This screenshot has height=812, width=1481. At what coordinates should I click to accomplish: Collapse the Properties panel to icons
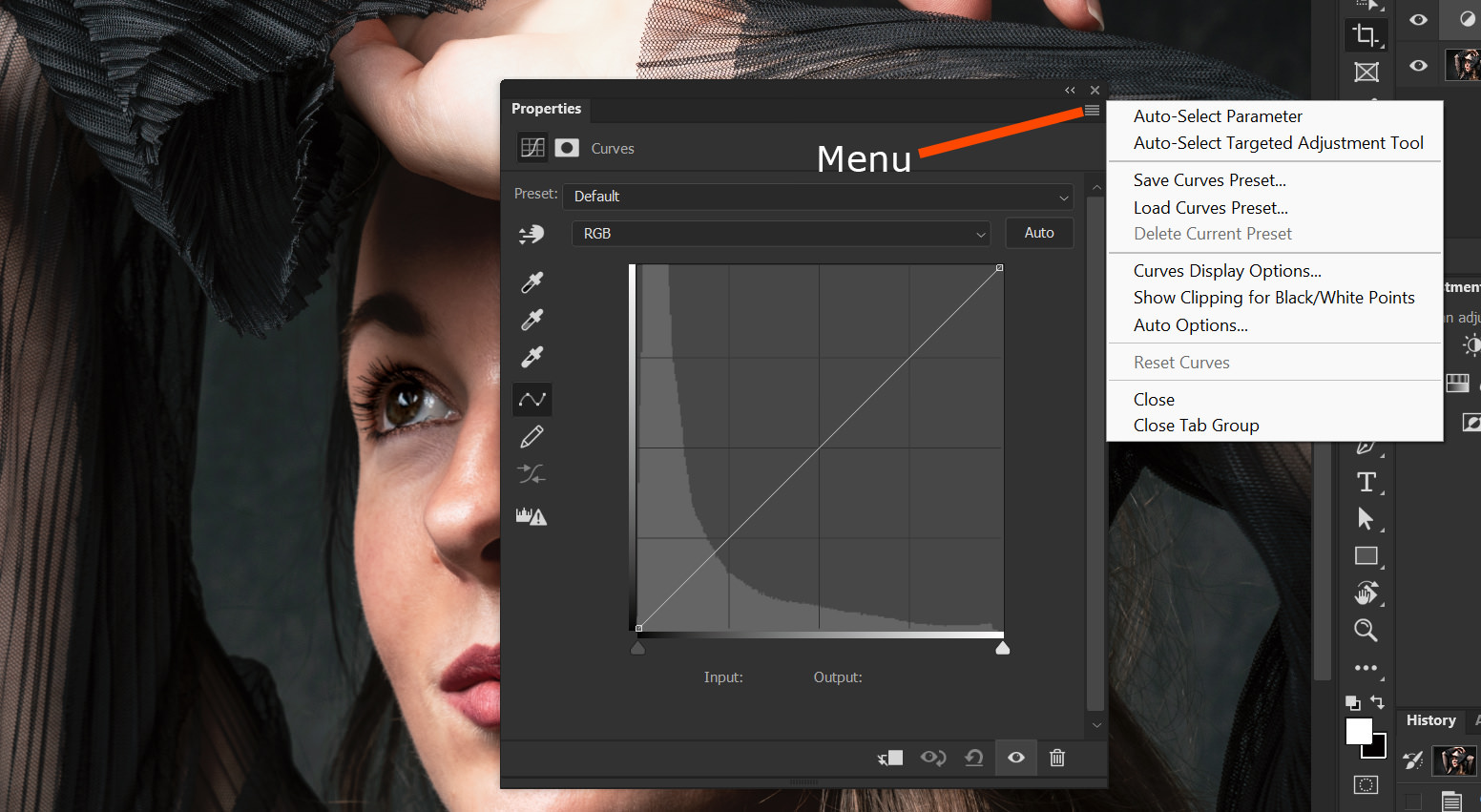click(x=1069, y=90)
